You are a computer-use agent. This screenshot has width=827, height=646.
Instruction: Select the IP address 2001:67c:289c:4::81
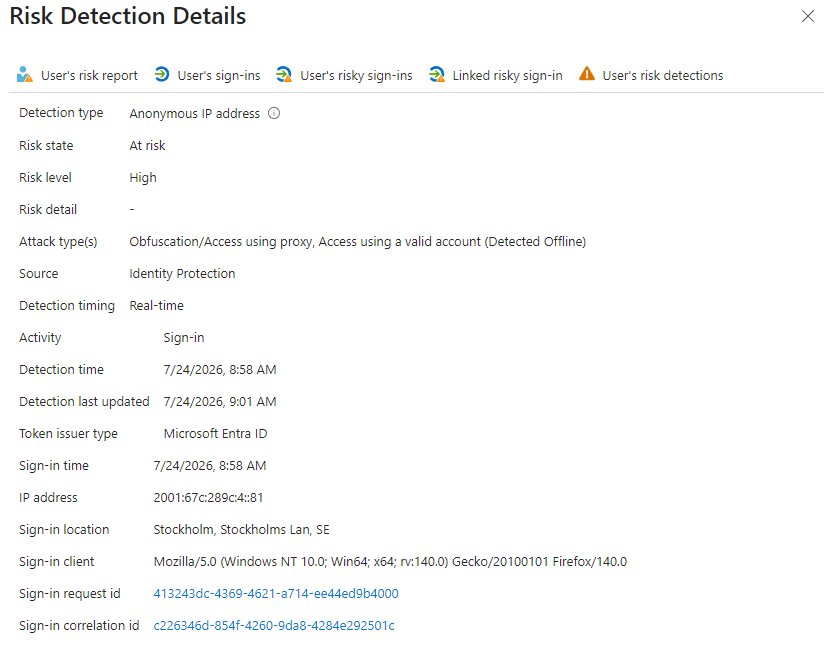click(208, 498)
